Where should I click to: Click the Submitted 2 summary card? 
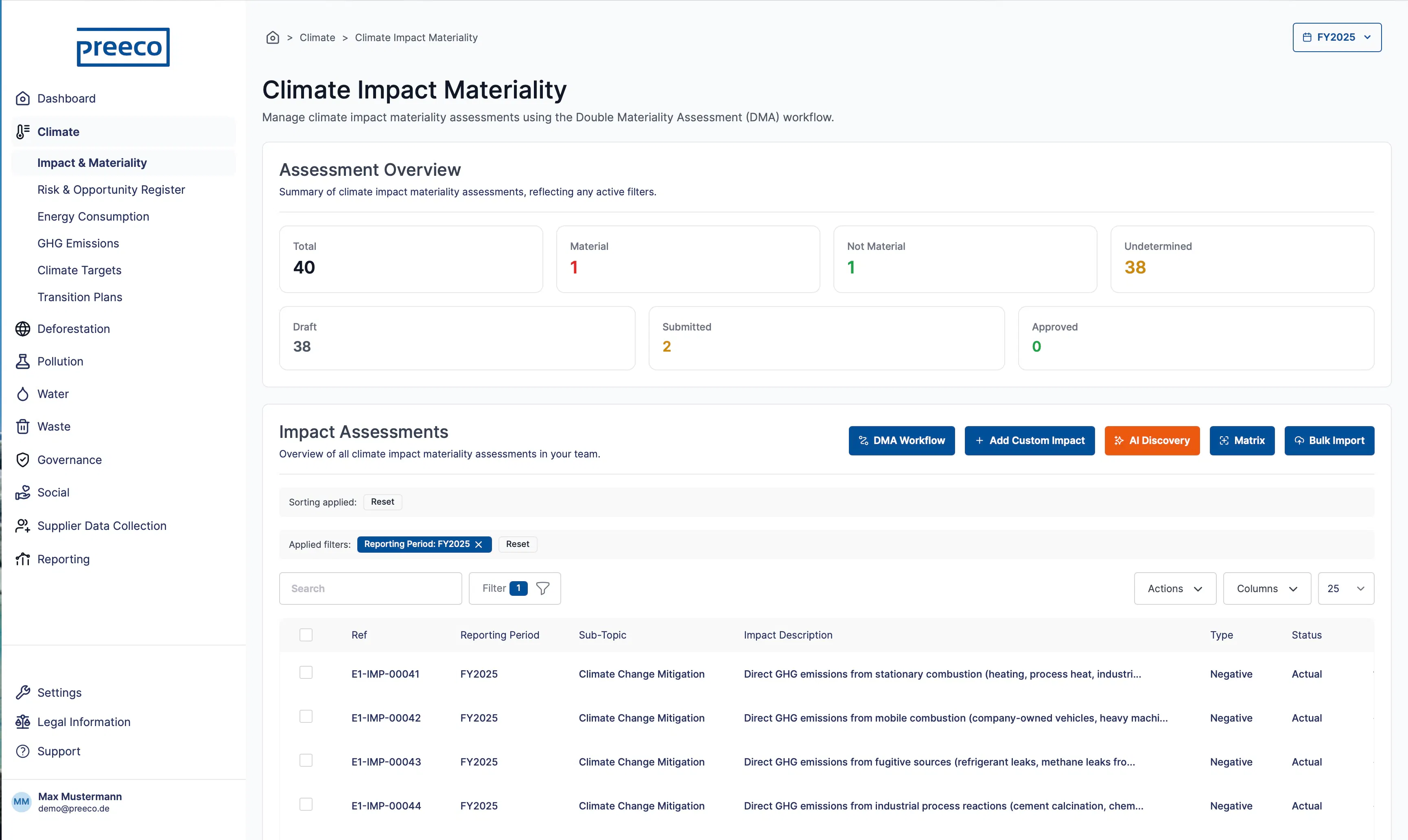pos(826,338)
